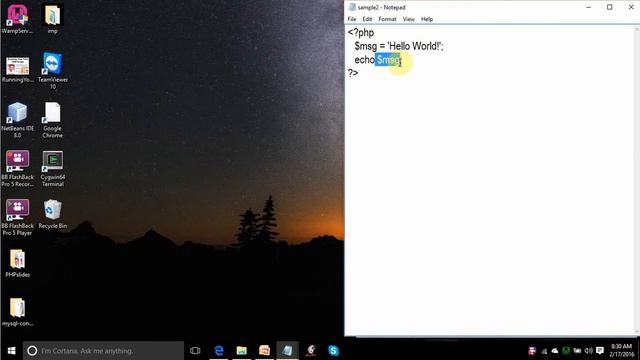Click the highlighted '$msg' selection in Notepad
The image size is (640, 360).
click(388, 60)
